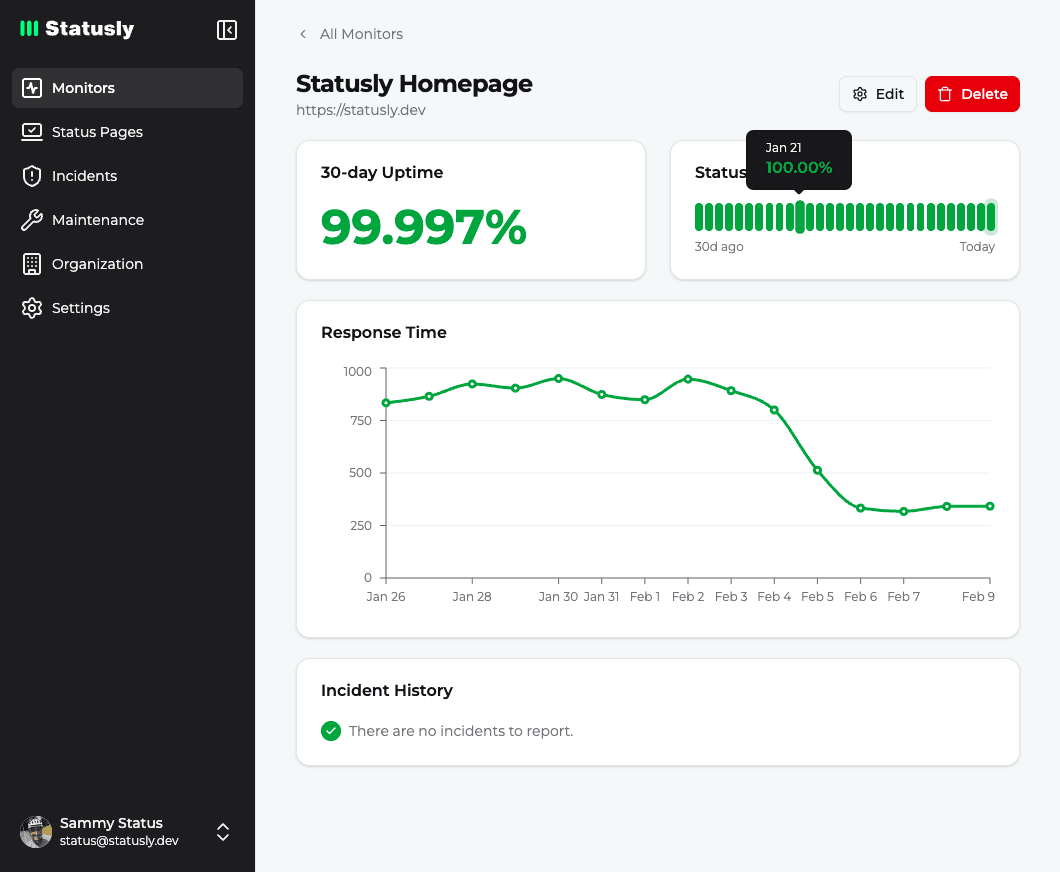Image resolution: width=1060 pixels, height=872 pixels.
Task: Select the Monitors sidebar icon
Action: click(x=33, y=88)
